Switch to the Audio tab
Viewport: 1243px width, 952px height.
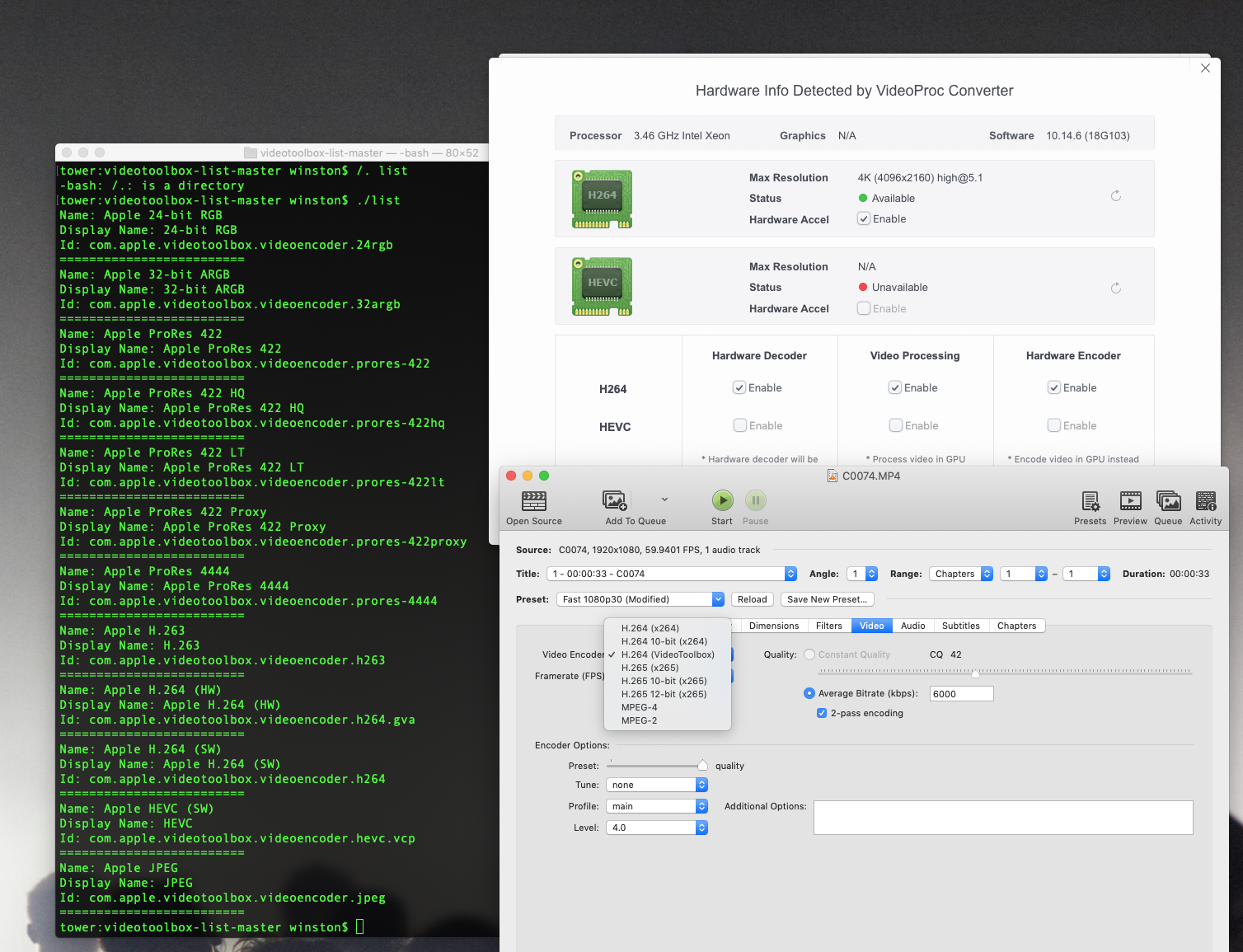click(x=913, y=626)
